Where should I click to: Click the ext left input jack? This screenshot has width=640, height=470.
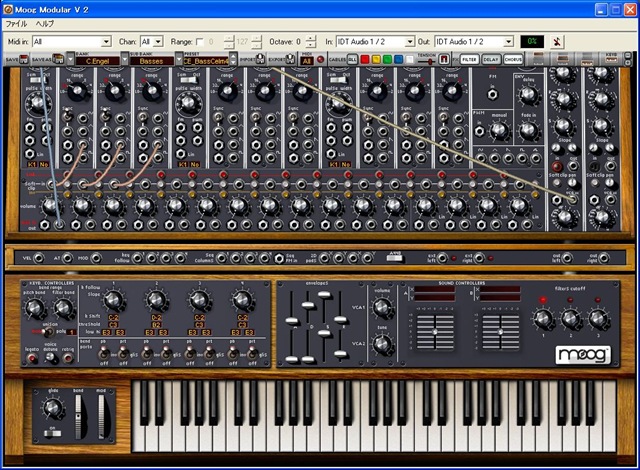click(442, 258)
